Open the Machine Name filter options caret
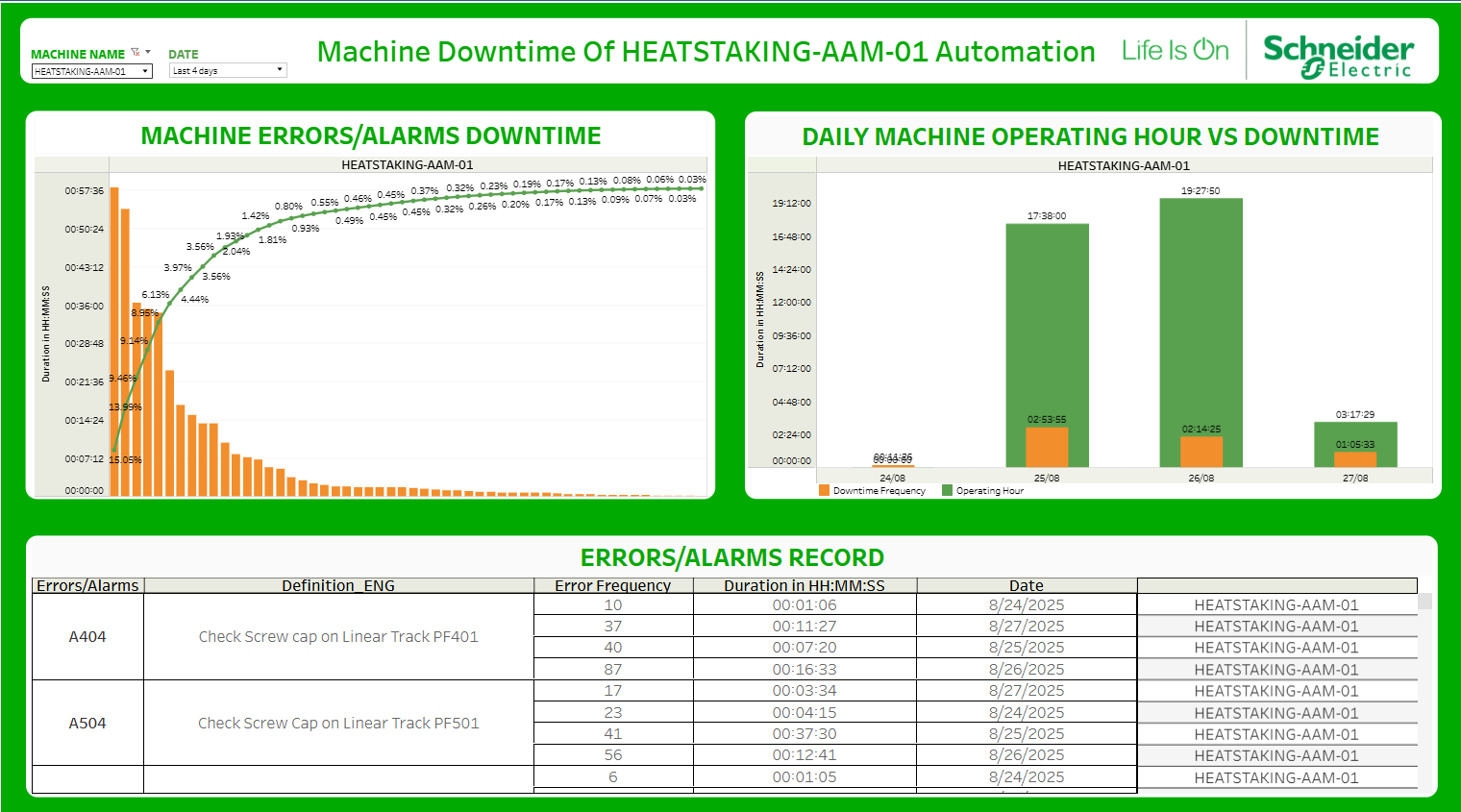The height and width of the screenshot is (812, 1461). tap(148, 52)
